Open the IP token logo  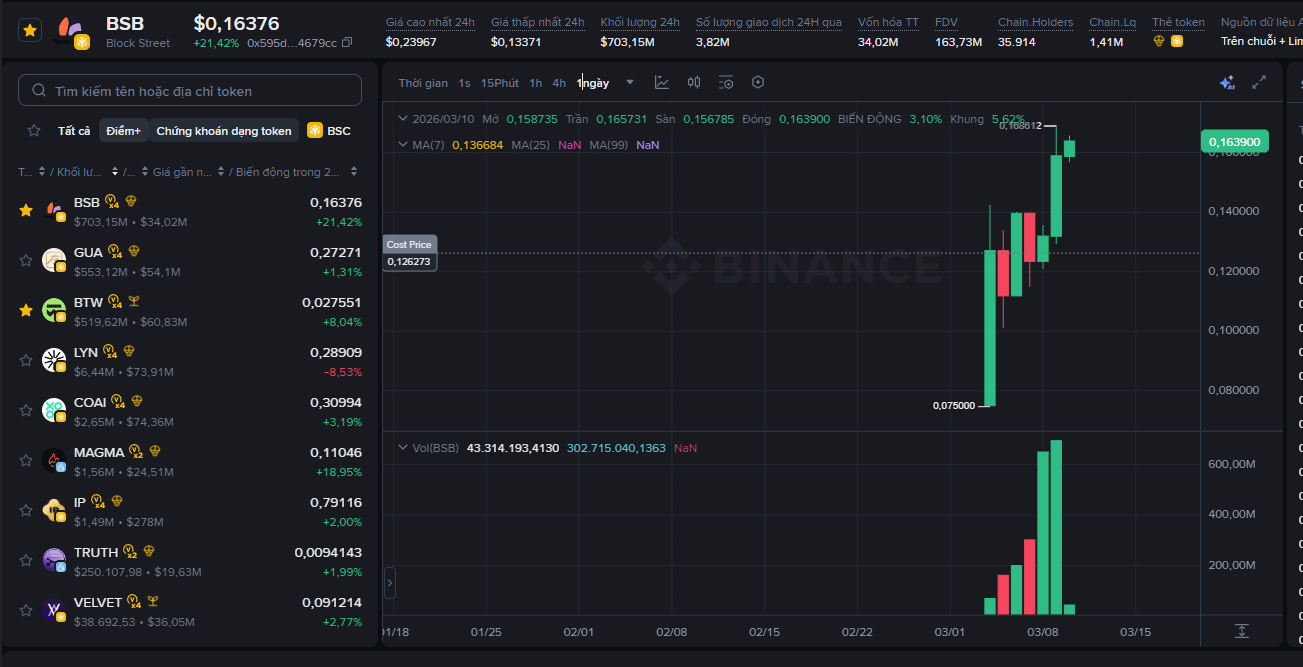[x=54, y=511]
